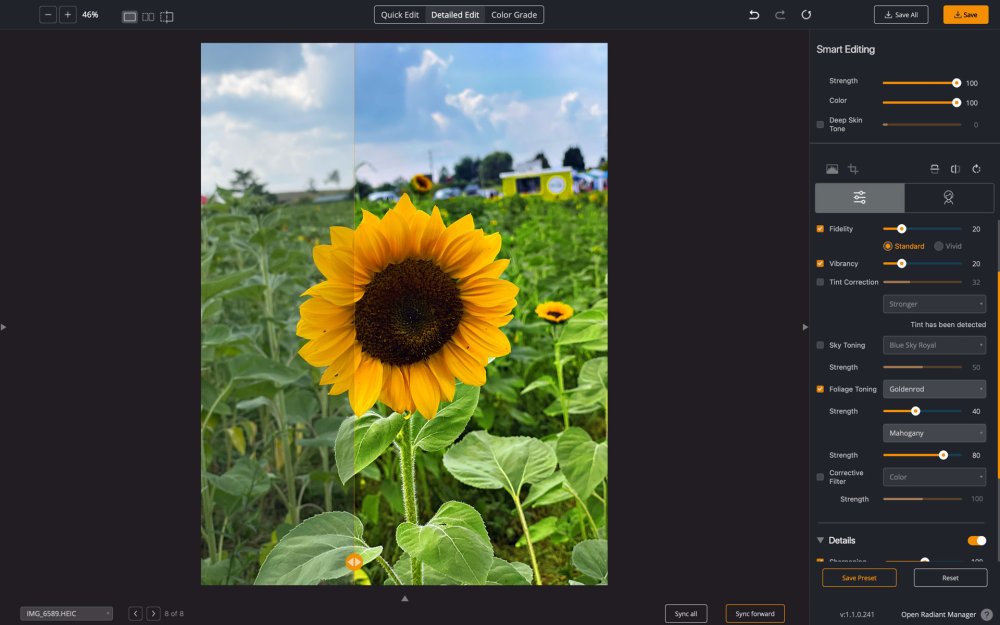Collapse the left panel arrow
Image resolution: width=1000 pixels, height=625 pixels.
(x=4, y=327)
